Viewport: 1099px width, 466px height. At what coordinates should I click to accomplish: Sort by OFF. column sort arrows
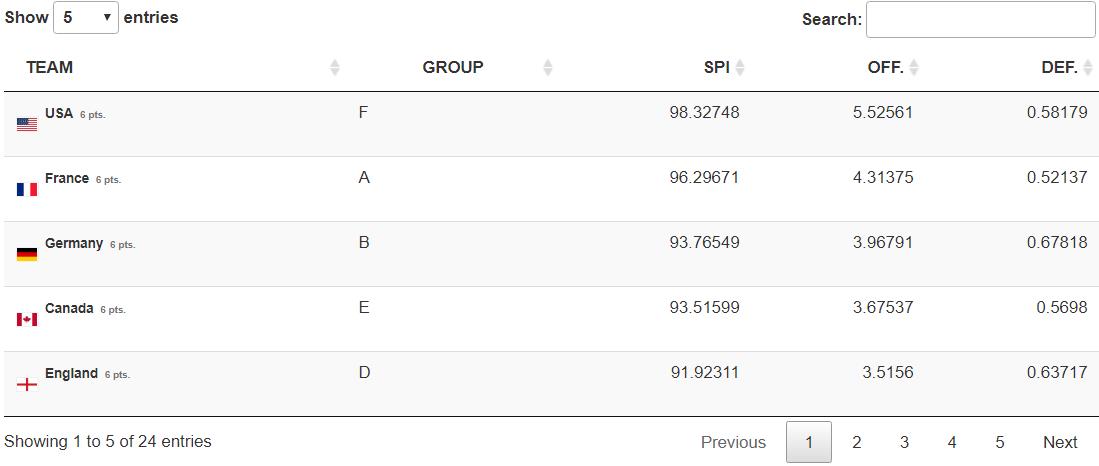[x=913, y=67]
